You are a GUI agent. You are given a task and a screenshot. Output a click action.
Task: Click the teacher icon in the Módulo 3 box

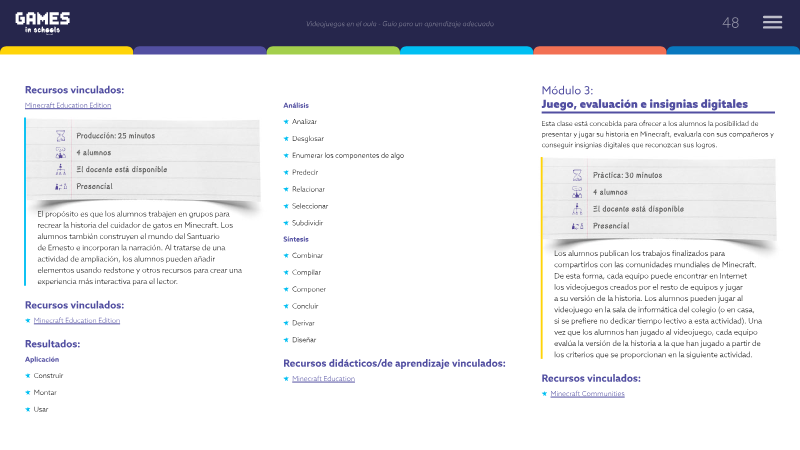coord(577,209)
